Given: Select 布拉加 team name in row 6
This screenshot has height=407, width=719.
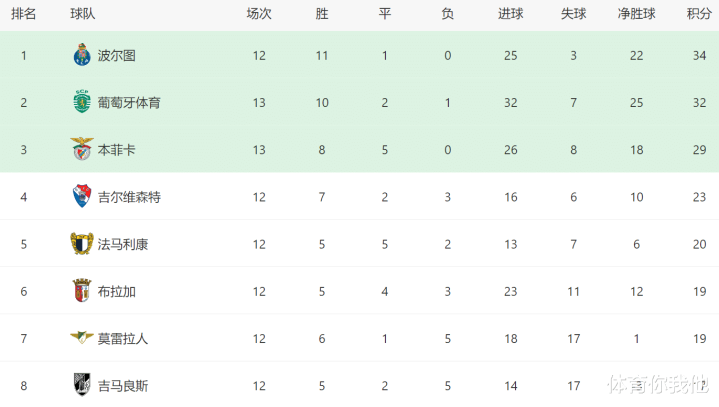Looking at the screenshot, I should click(x=116, y=291).
